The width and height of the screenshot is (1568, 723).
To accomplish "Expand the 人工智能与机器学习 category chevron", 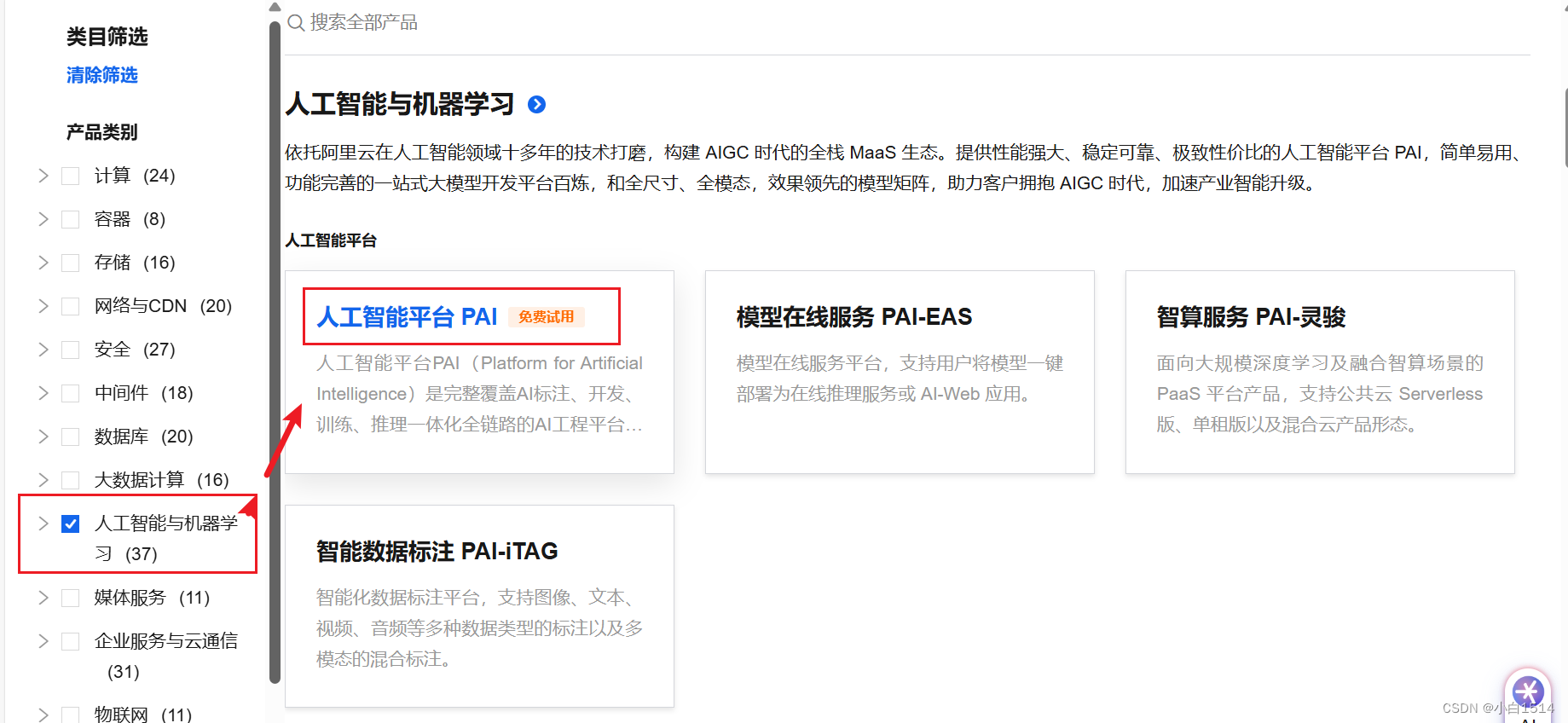I will tap(43, 523).
